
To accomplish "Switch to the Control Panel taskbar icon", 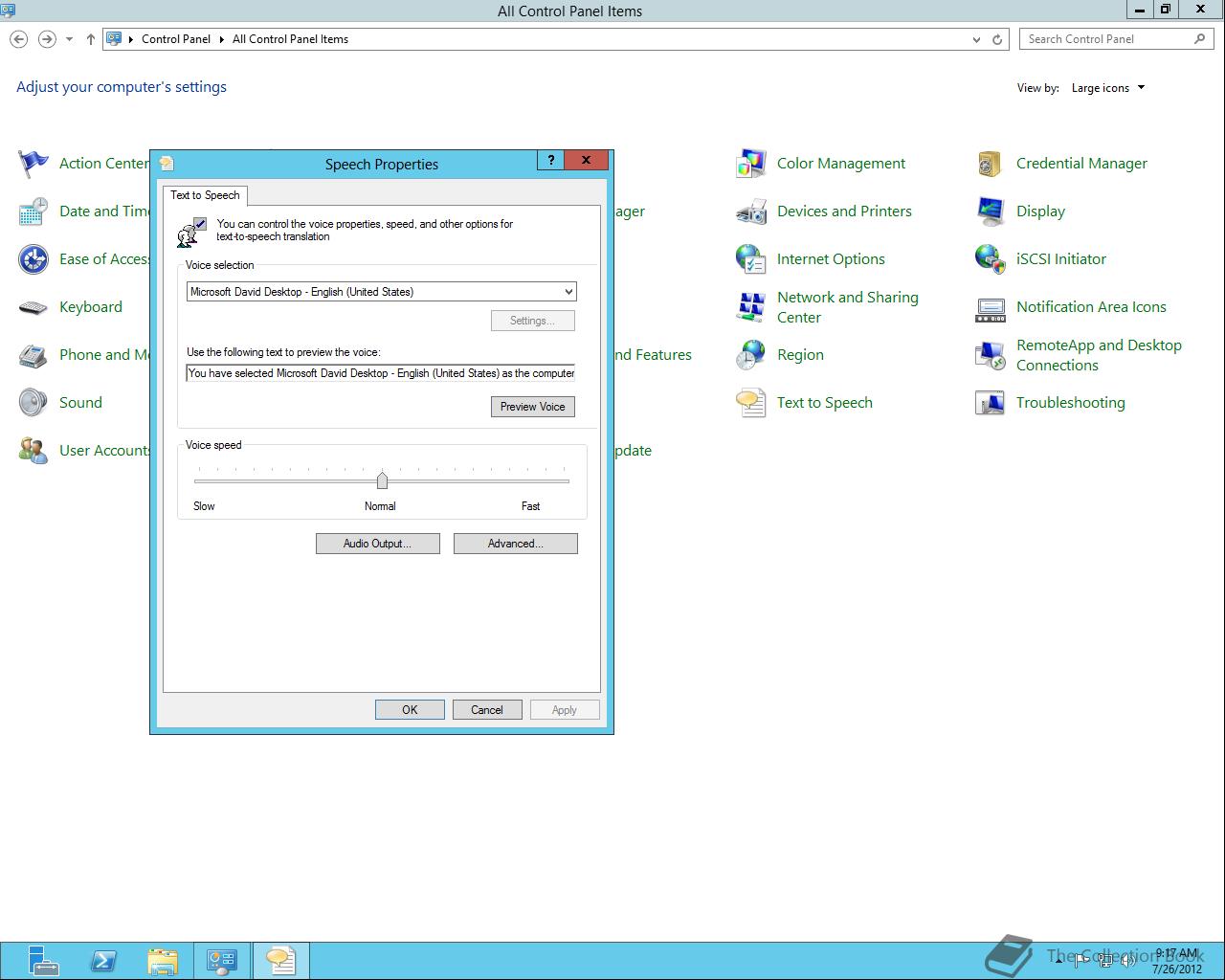I will click(222, 961).
